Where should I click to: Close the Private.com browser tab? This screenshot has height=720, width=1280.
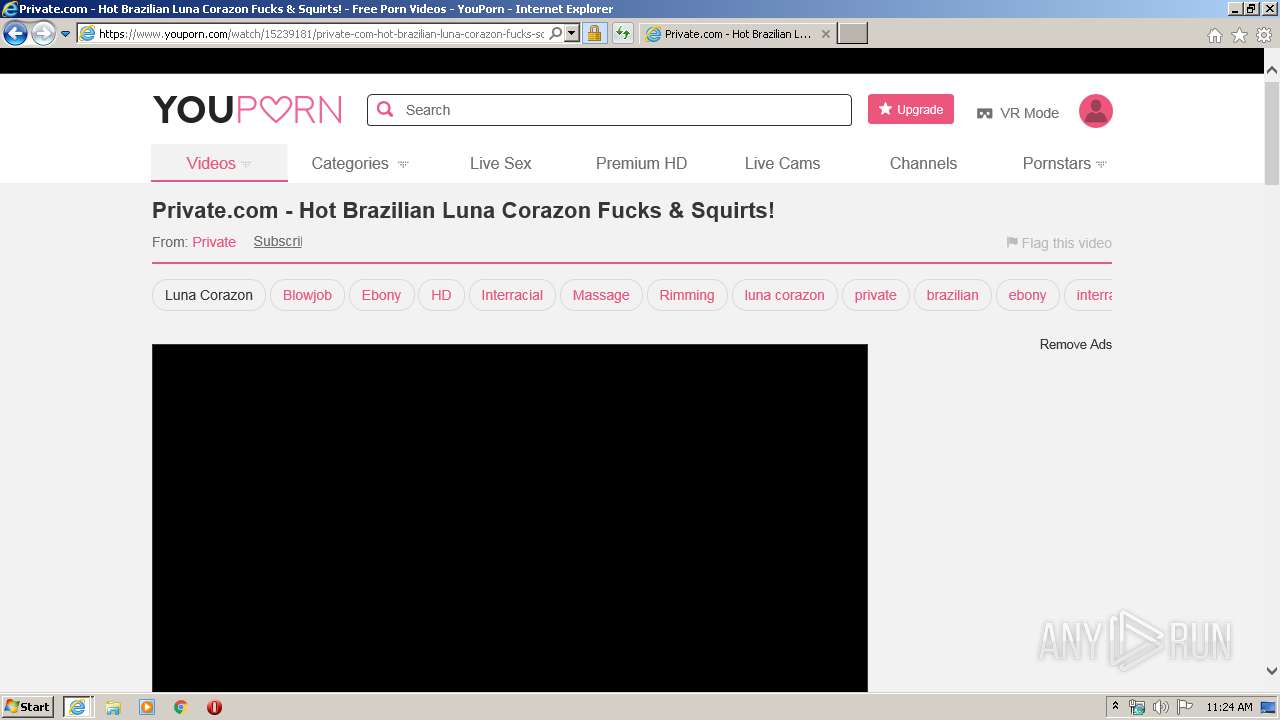click(825, 34)
